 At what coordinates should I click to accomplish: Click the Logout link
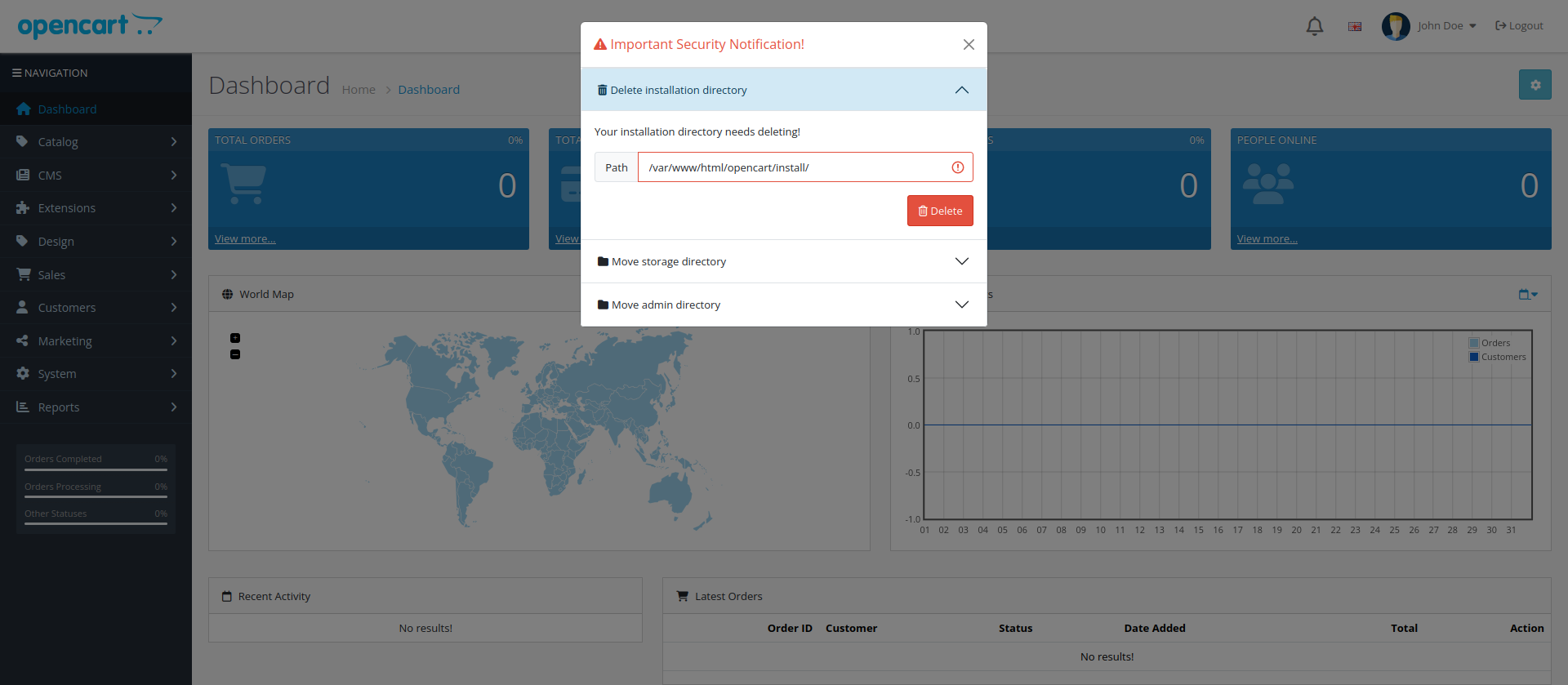pos(1519,26)
